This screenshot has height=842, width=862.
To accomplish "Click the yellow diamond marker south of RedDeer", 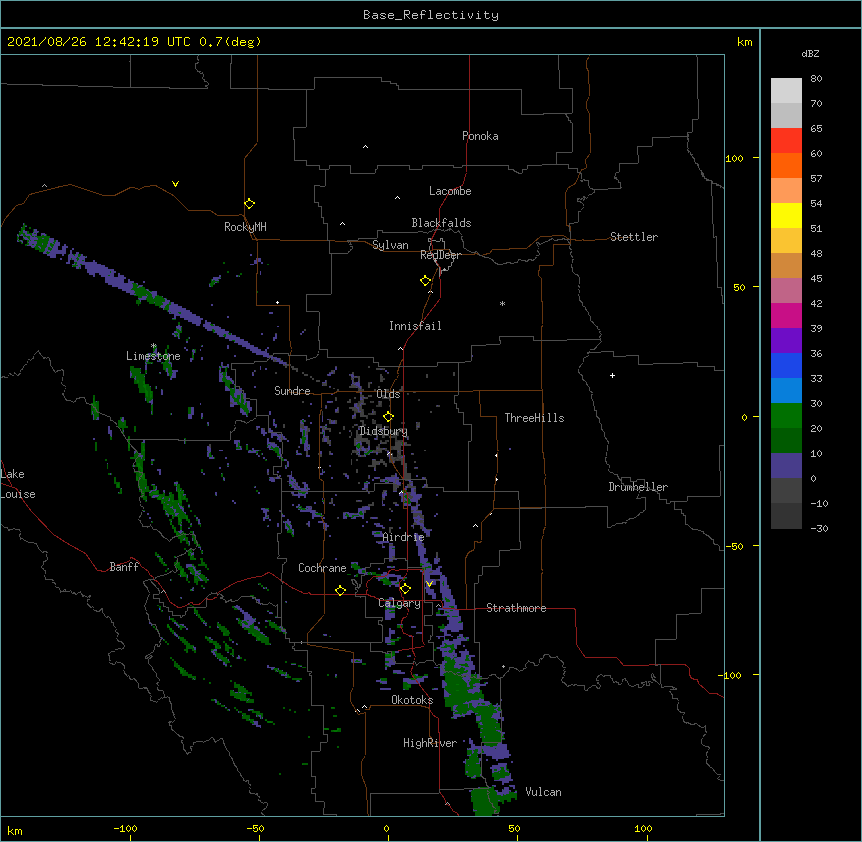I will click(425, 281).
